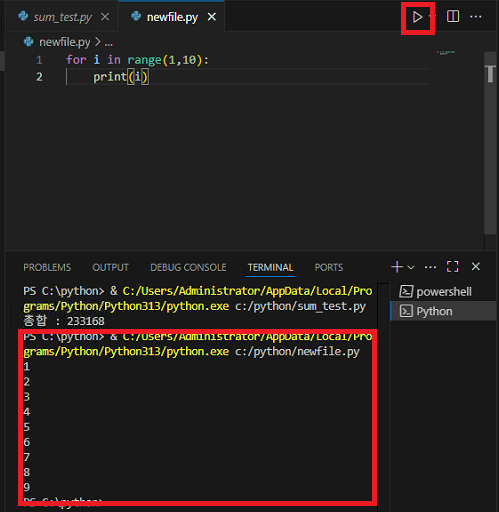
Task: Click the output line showing 9
Action: [27, 487]
